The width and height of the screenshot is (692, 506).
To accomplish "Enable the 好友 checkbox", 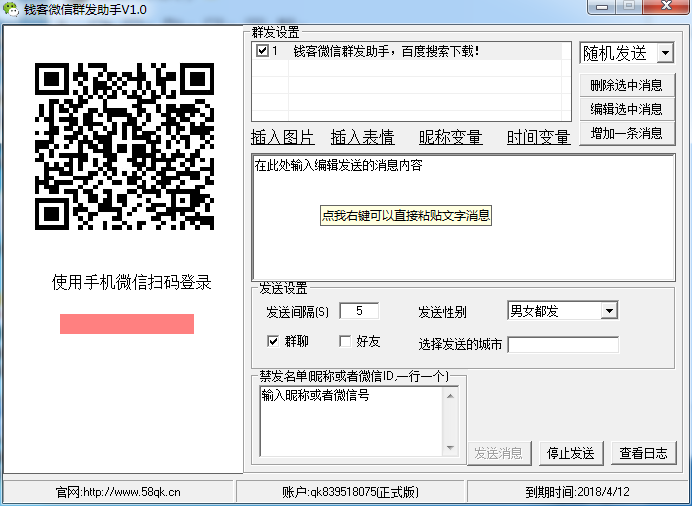I will tap(345, 341).
